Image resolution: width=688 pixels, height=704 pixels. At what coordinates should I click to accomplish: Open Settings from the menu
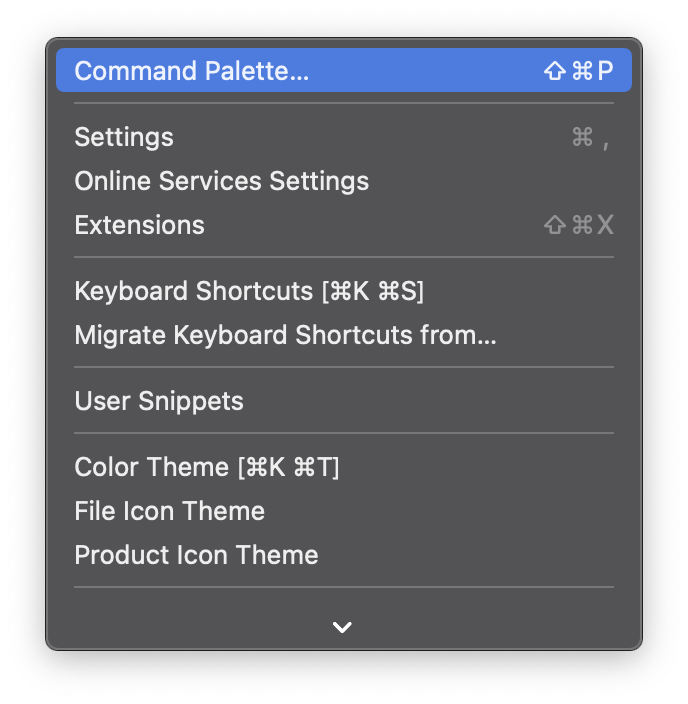click(x=344, y=137)
